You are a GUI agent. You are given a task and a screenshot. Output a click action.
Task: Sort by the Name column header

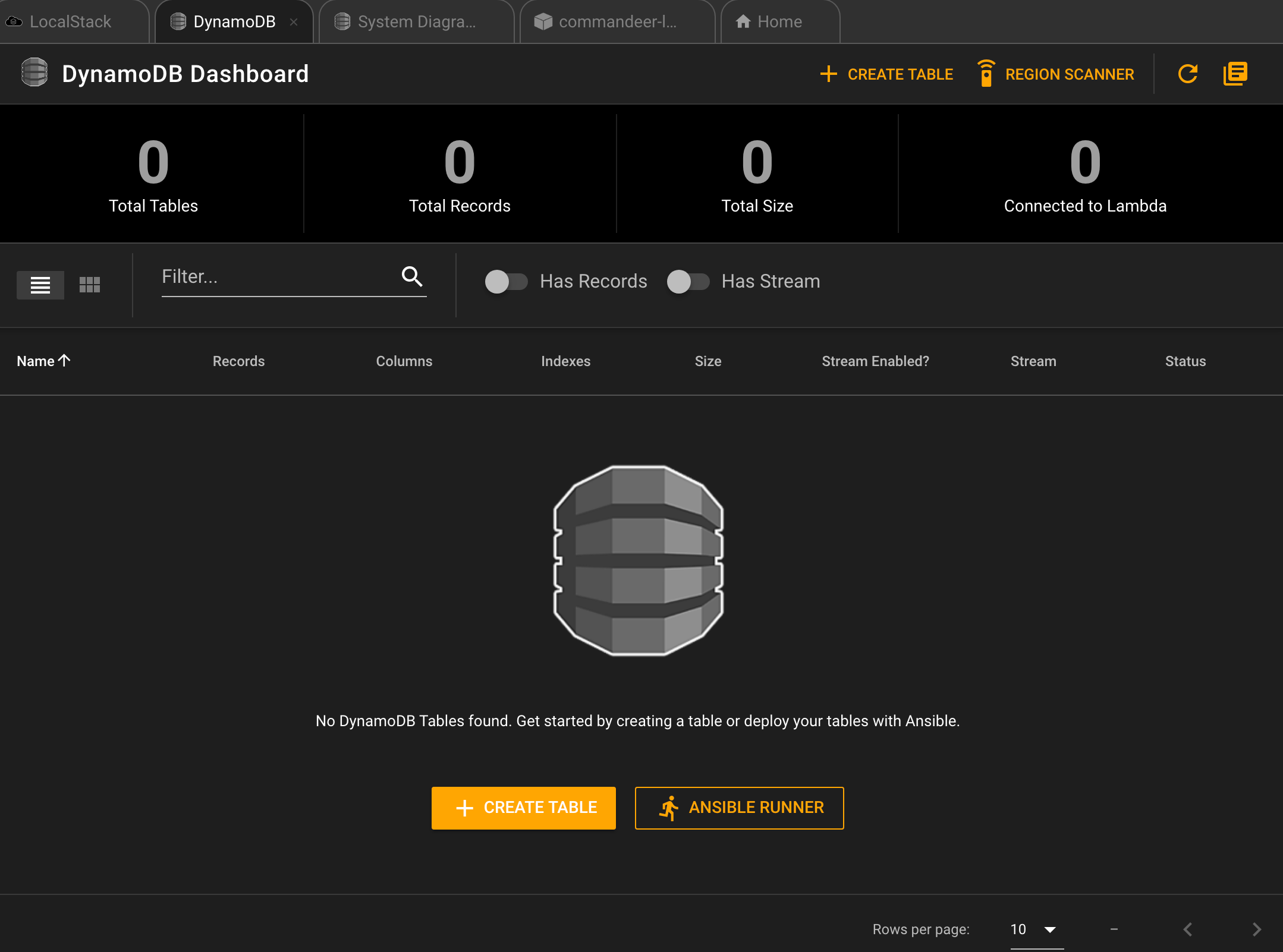(x=44, y=361)
